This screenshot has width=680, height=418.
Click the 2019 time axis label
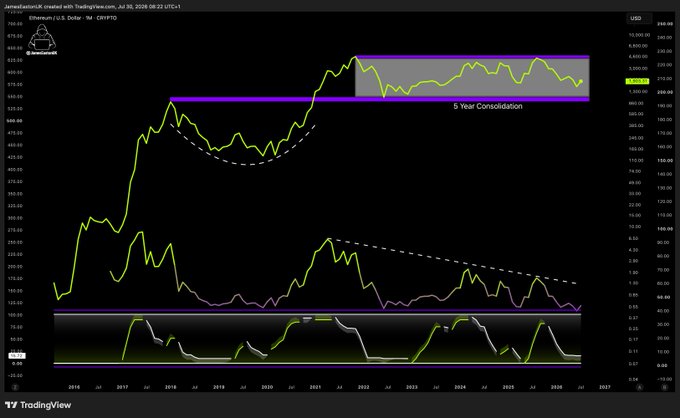pos(219,387)
